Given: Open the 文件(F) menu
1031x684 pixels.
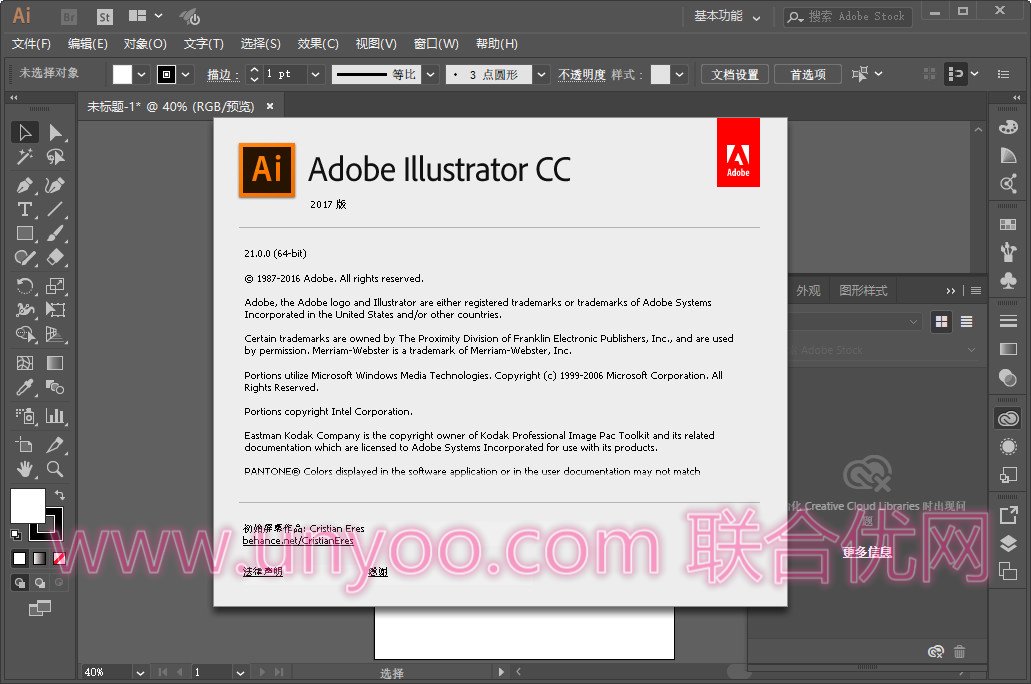Looking at the screenshot, I should [31, 44].
